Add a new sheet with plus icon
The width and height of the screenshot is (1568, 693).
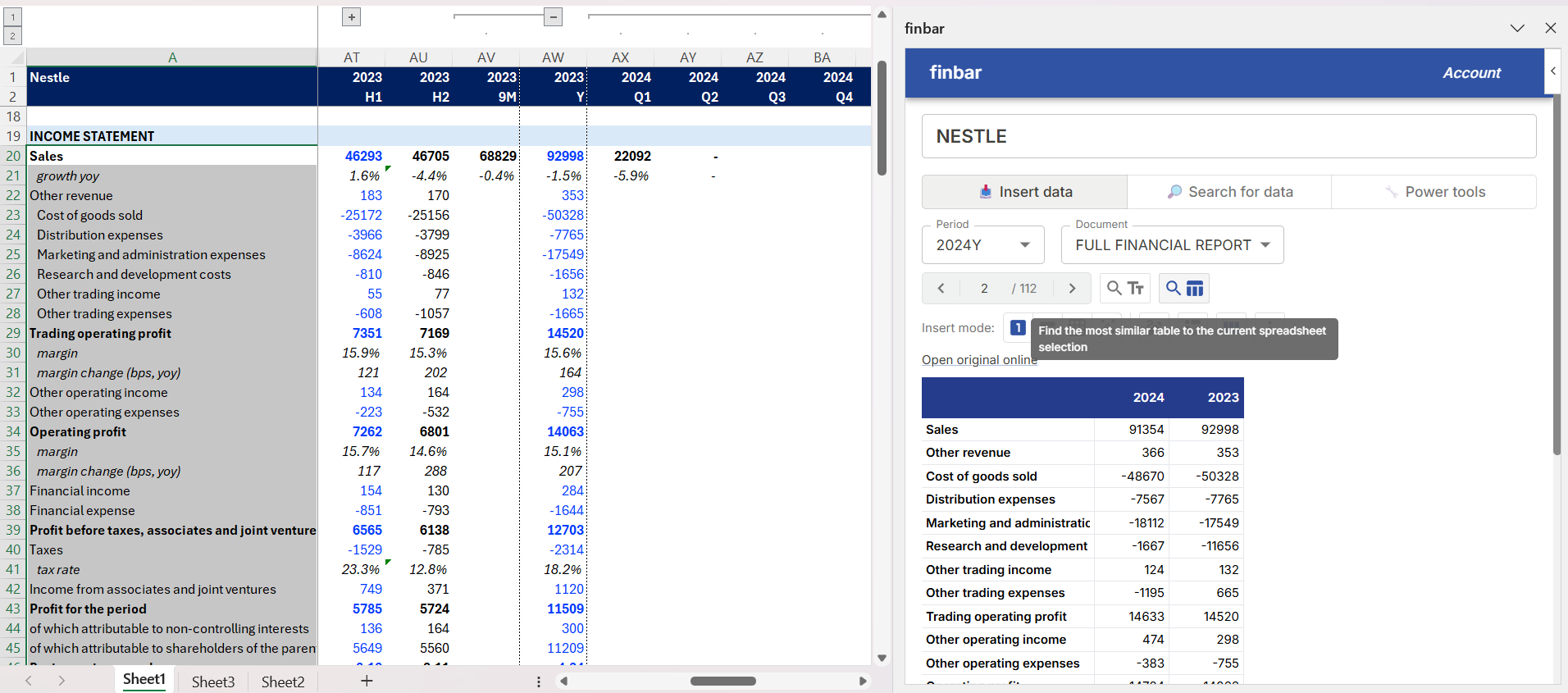click(367, 681)
